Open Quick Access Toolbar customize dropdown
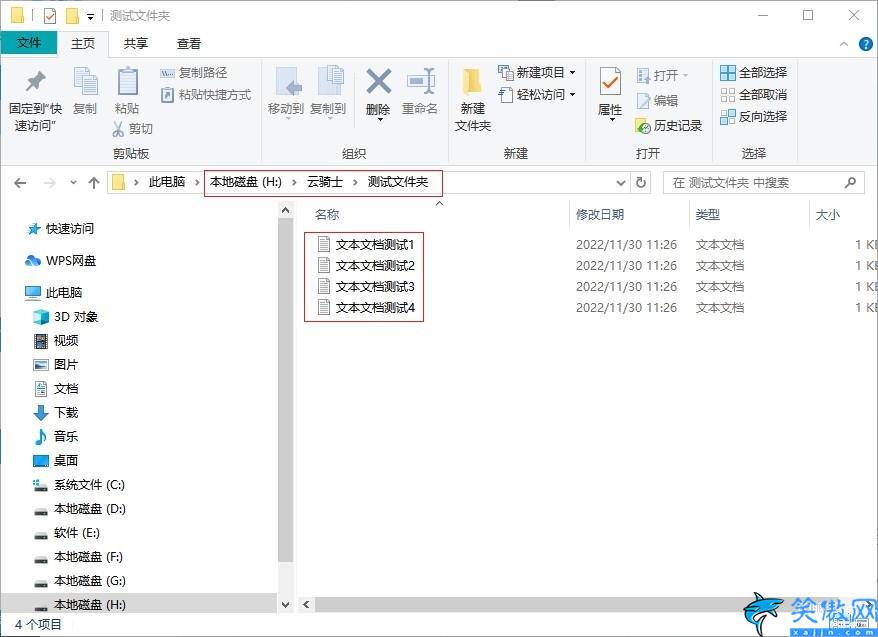 (x=90, y=17)
